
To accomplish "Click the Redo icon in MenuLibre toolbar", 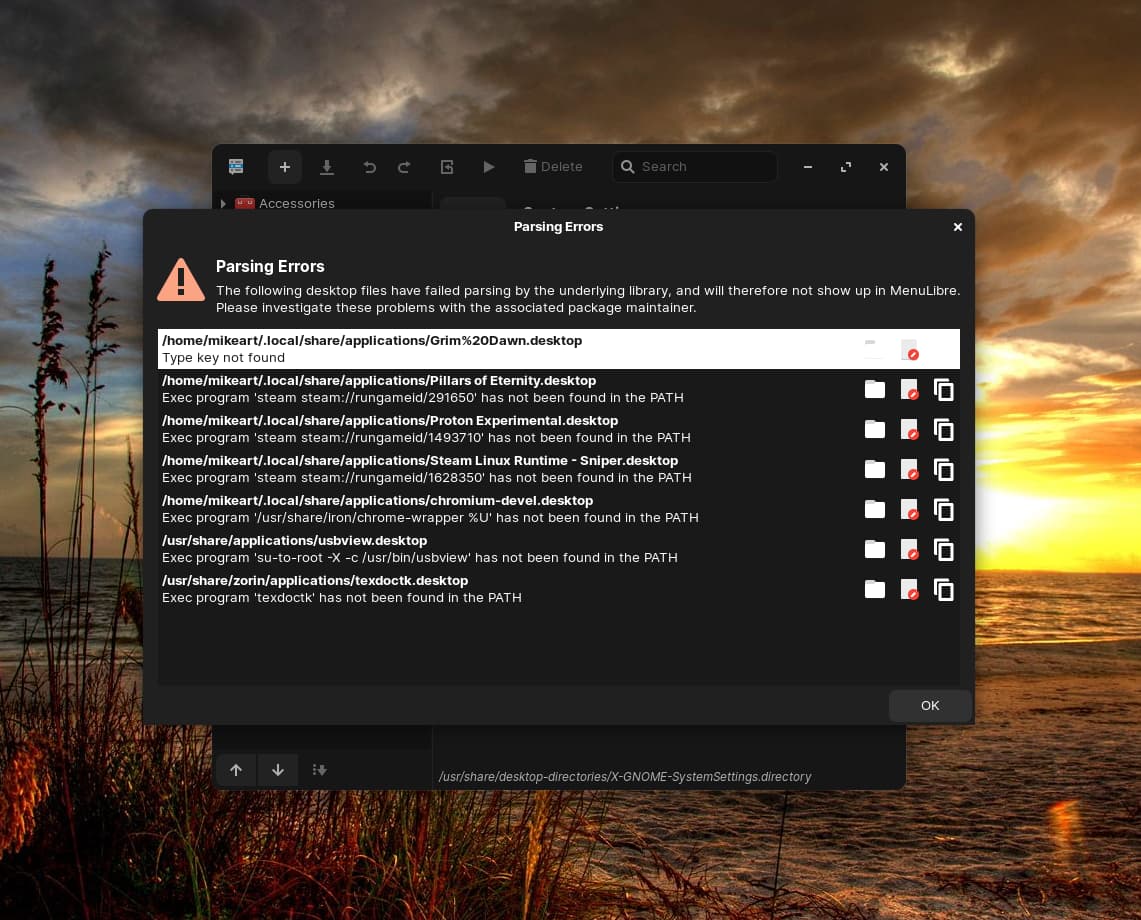I will [x=404, y=167].
